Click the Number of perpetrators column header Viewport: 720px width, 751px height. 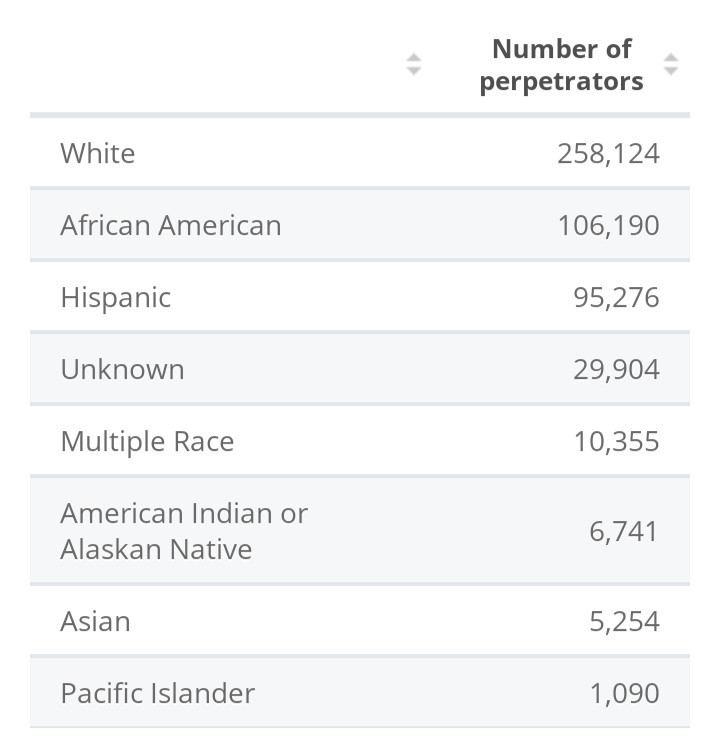[561, 65]
